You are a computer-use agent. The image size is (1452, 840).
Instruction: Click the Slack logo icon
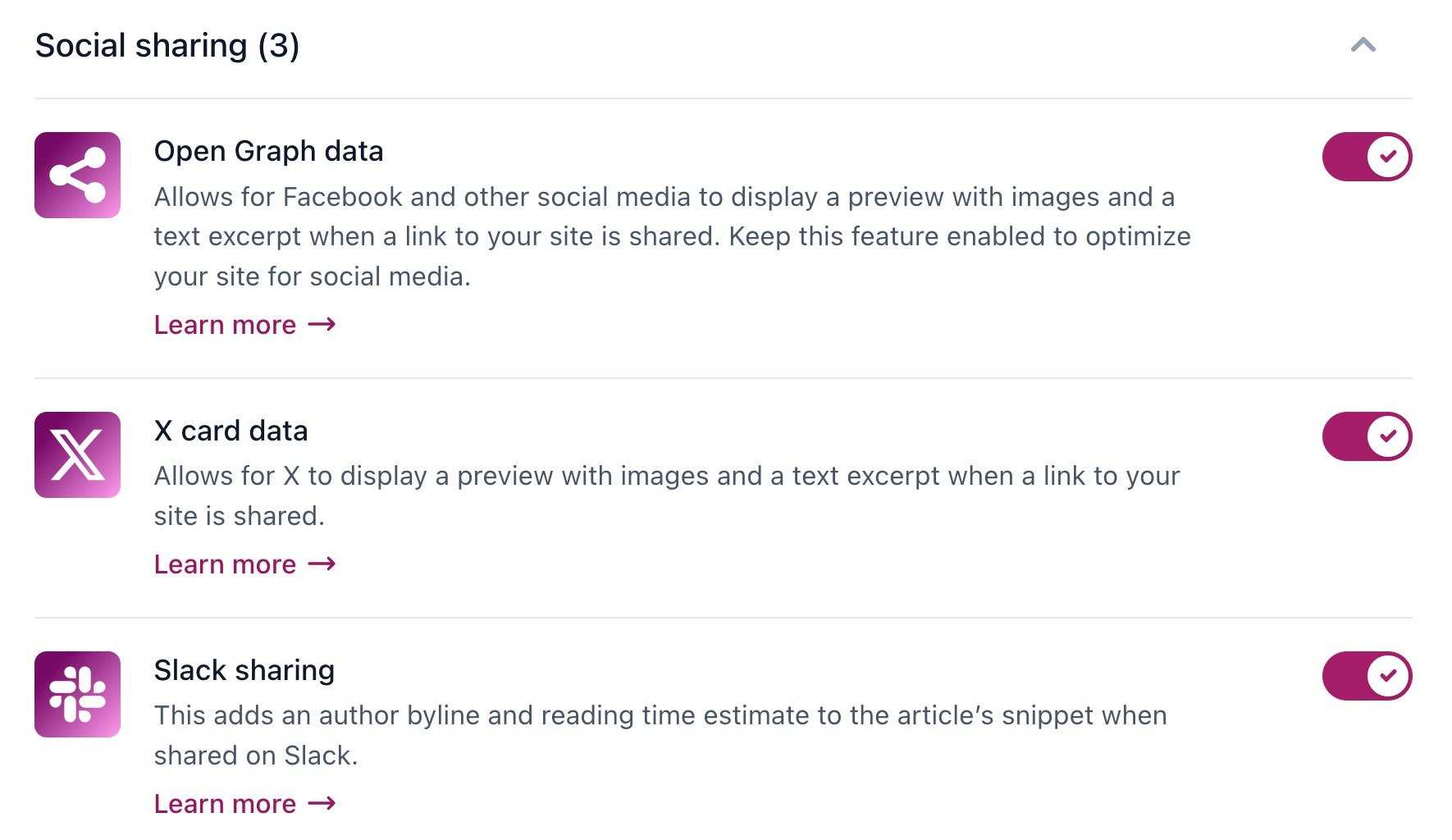coord(77,694)
